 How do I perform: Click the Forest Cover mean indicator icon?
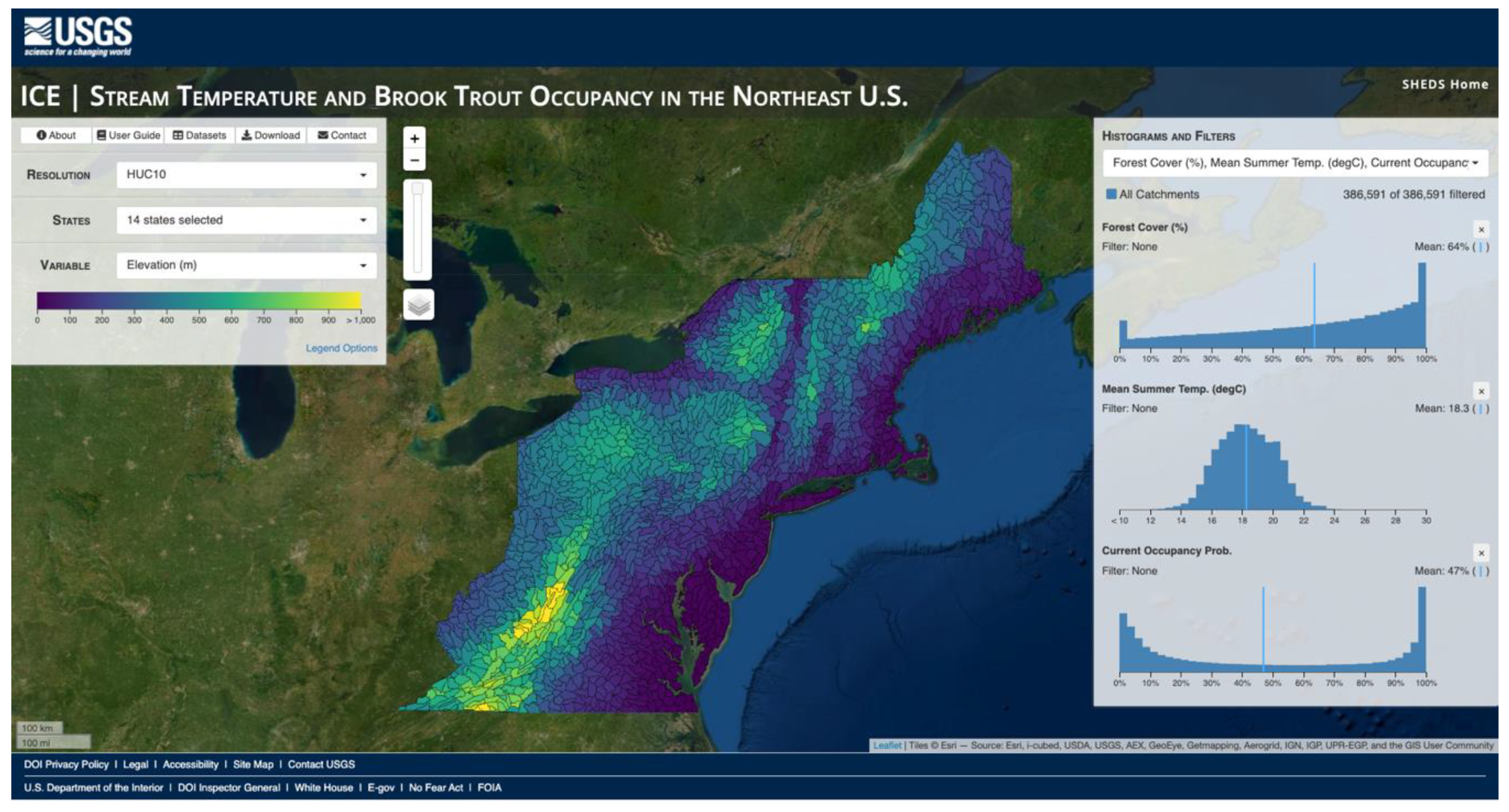pyautogui.click(x=1480, y=247)
